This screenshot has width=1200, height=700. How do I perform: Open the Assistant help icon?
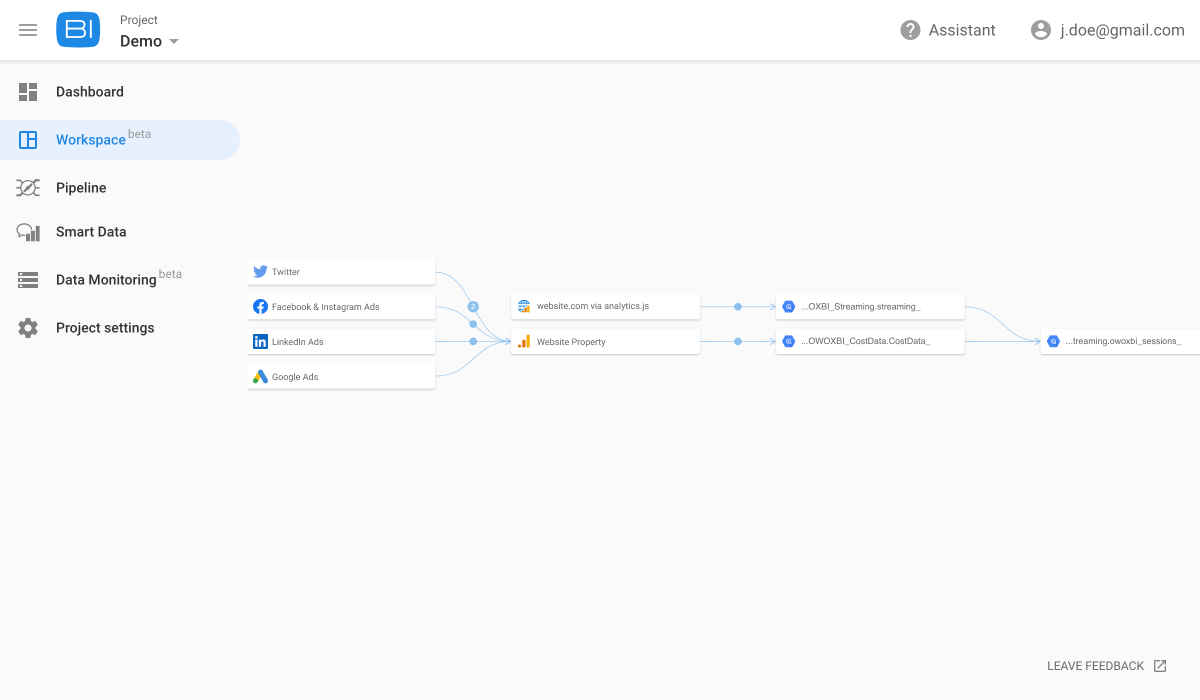point(910,30)
